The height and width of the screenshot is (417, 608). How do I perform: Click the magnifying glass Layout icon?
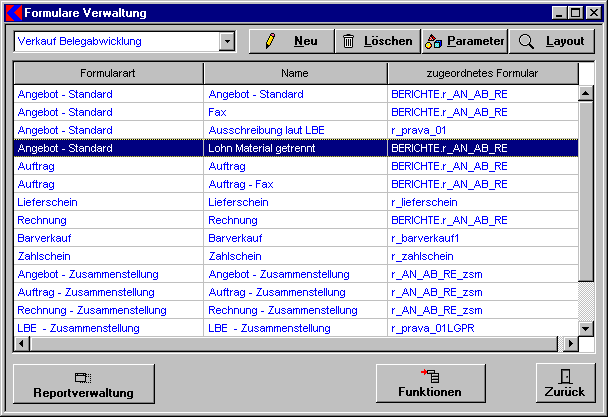click(525, 41)
